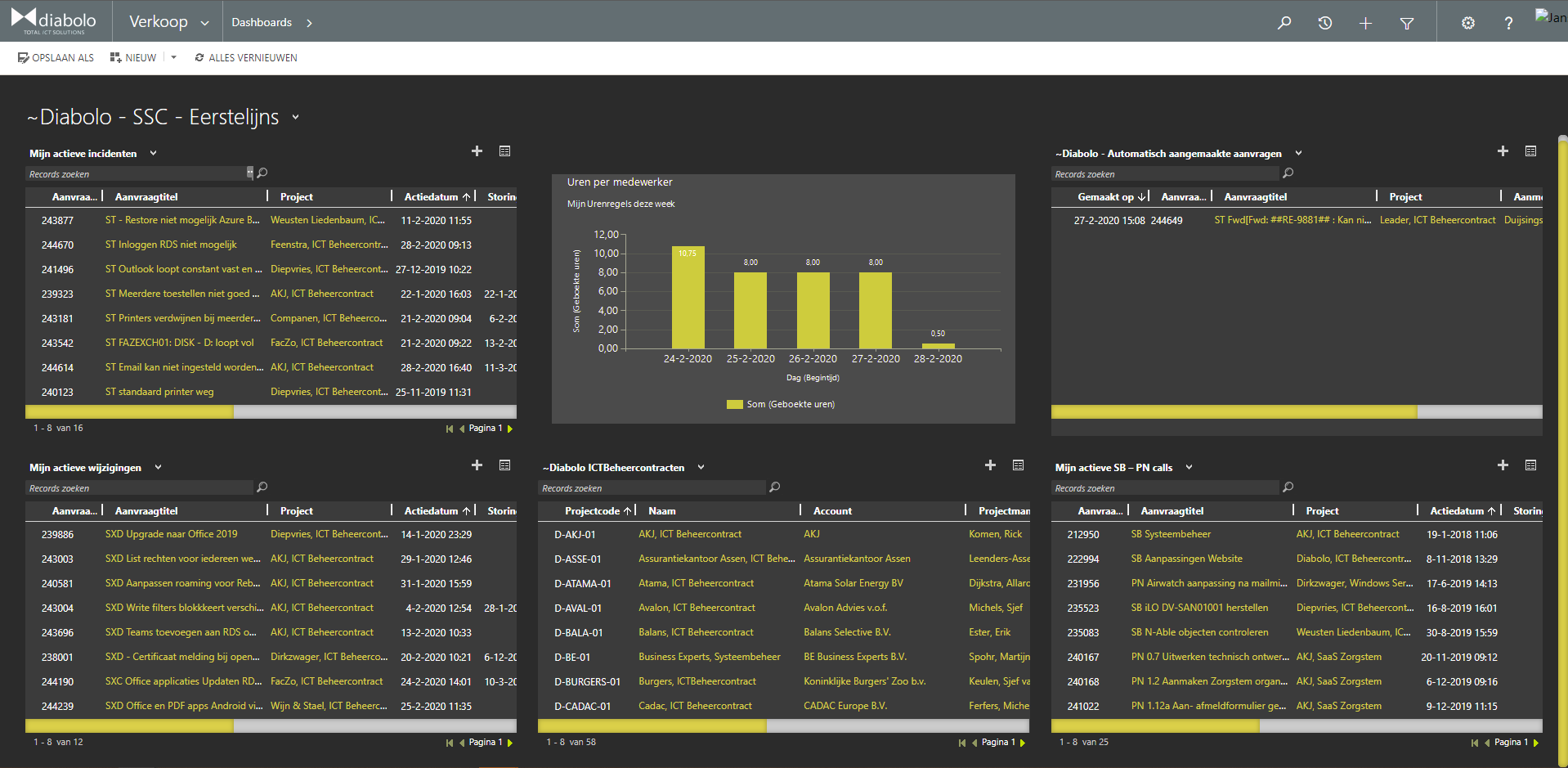The height and width of the screenshot is (768, 1568).
Task: Open dropdown arrow next to NIEUW
Action: pyautogui.click(x=173, y=57)
